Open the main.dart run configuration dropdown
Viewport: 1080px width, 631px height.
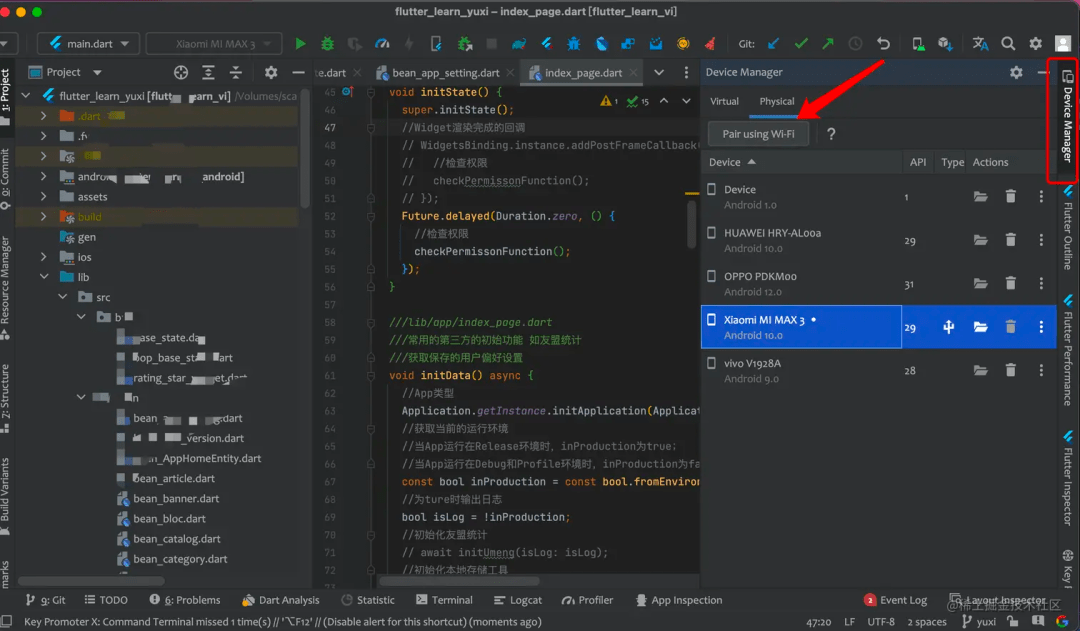coord(89,43)
